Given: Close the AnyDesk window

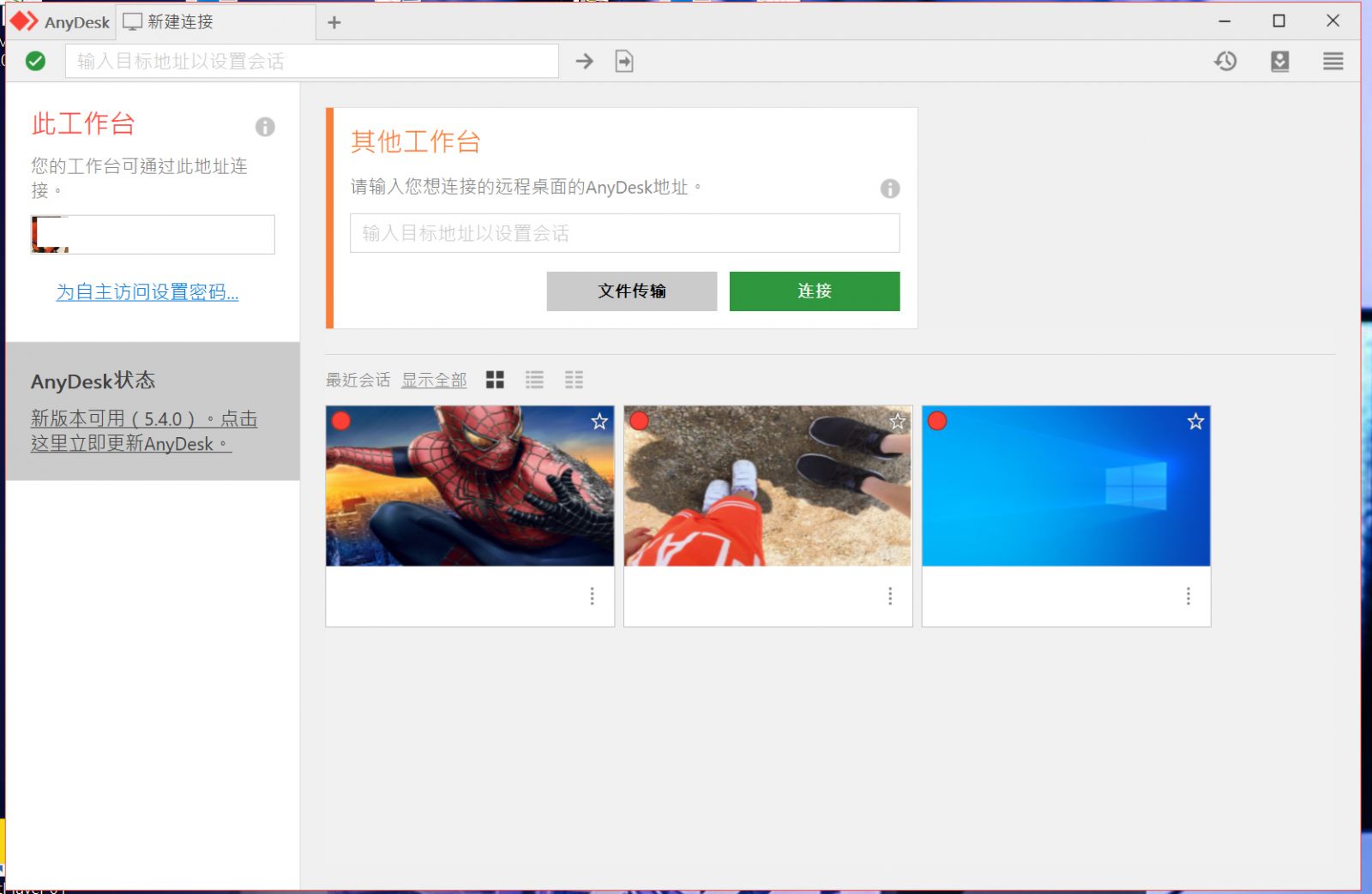Looking at the screenshot, I should [x=1333, y=21].
